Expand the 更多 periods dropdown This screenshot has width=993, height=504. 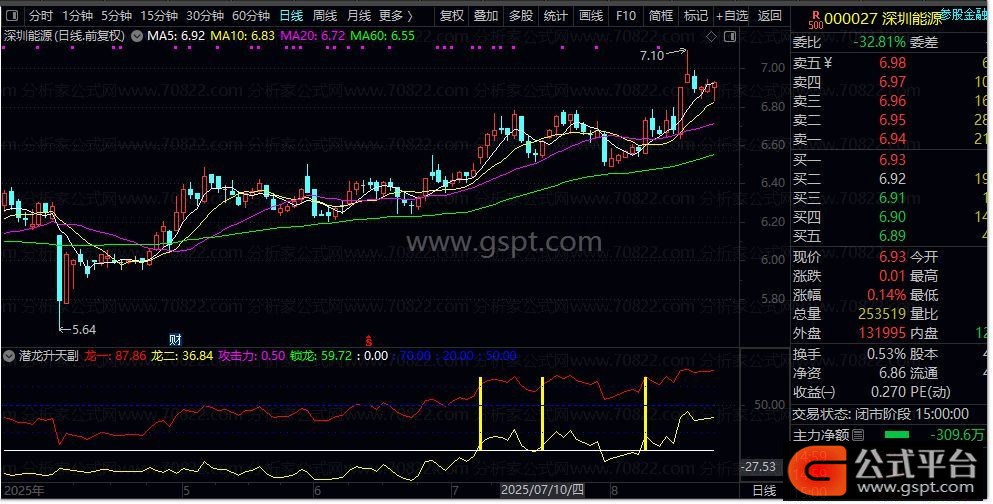coord(395,16)
